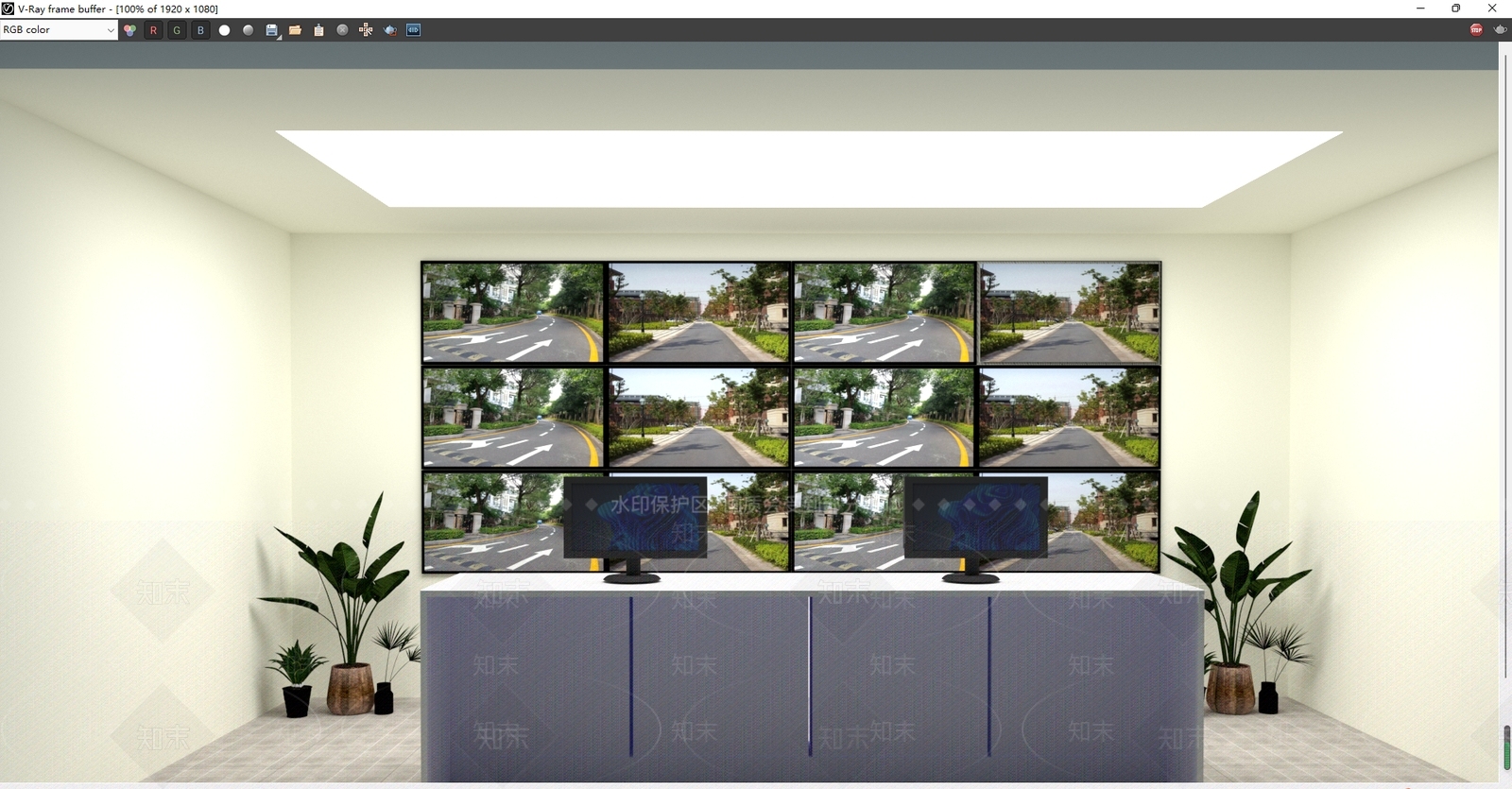Click the V-Ray logo in title bar

click(x=8, y=9)
